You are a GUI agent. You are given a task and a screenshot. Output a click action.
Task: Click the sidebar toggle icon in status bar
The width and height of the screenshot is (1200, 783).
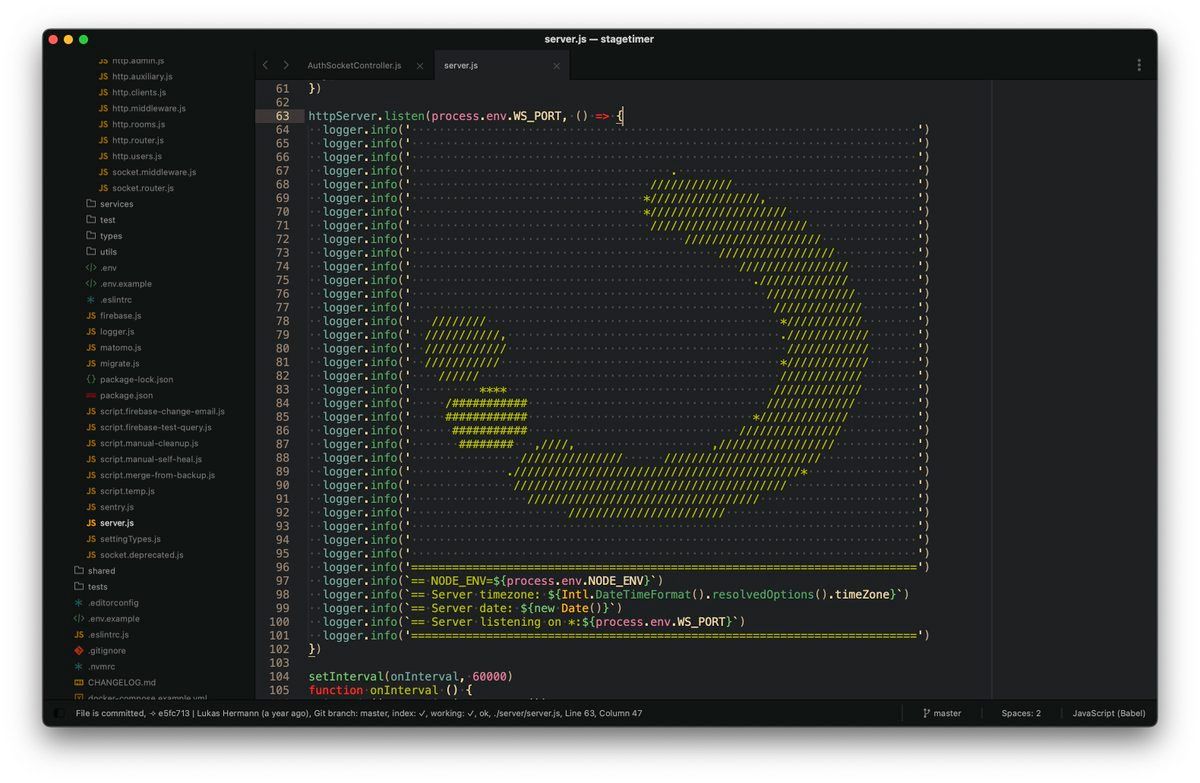point(59,713)
